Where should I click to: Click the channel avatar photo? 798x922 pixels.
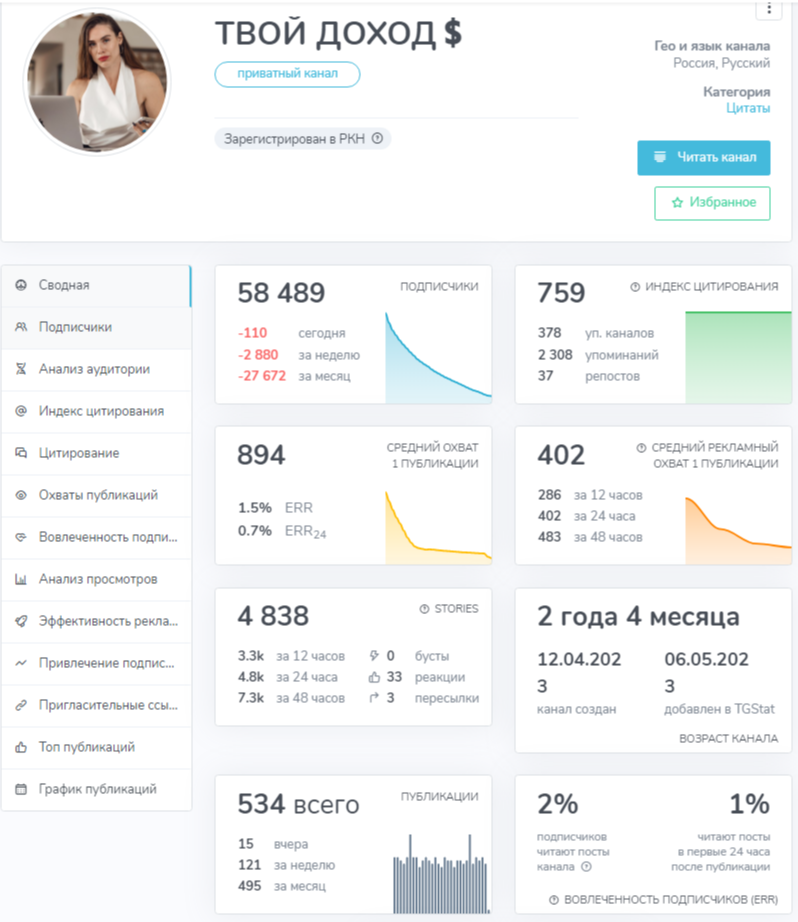(x=97, y=82)
